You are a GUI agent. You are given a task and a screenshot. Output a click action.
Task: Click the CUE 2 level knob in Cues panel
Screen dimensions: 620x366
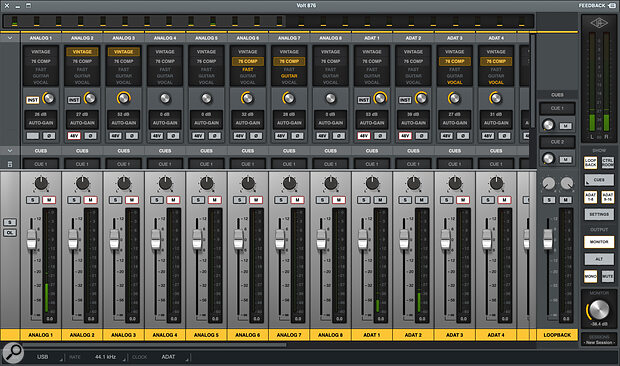pyautogui.click(x=548, y=159)
